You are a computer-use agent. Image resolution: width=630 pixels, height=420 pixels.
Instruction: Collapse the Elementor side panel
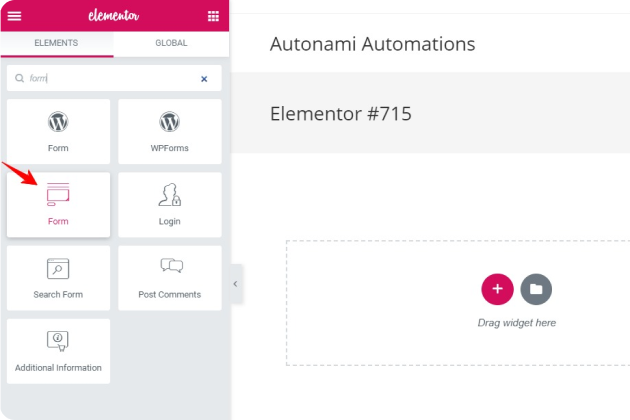pyautogui.click(x=235, y=284)
